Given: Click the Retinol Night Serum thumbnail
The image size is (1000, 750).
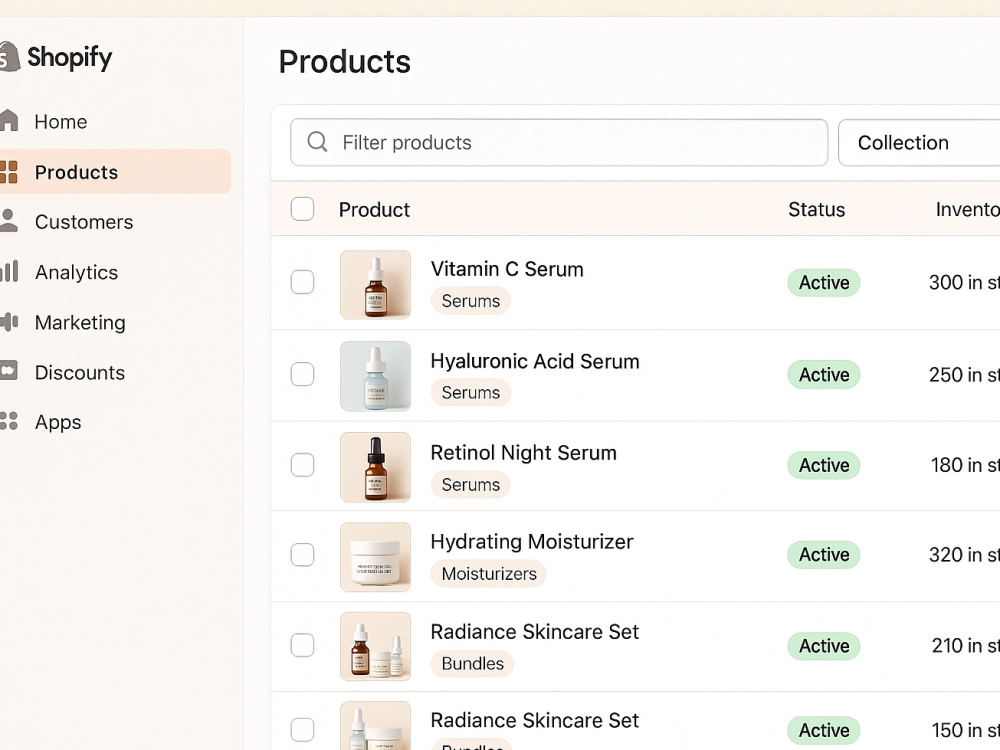Looking at the screenshot, I should (375, 467).
